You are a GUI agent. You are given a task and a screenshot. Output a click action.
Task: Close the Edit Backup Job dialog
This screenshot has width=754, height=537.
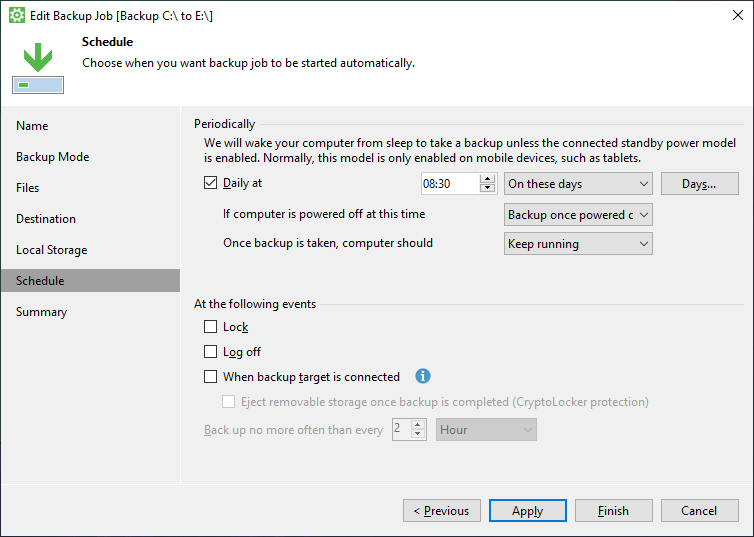click(x=738, y=15)
